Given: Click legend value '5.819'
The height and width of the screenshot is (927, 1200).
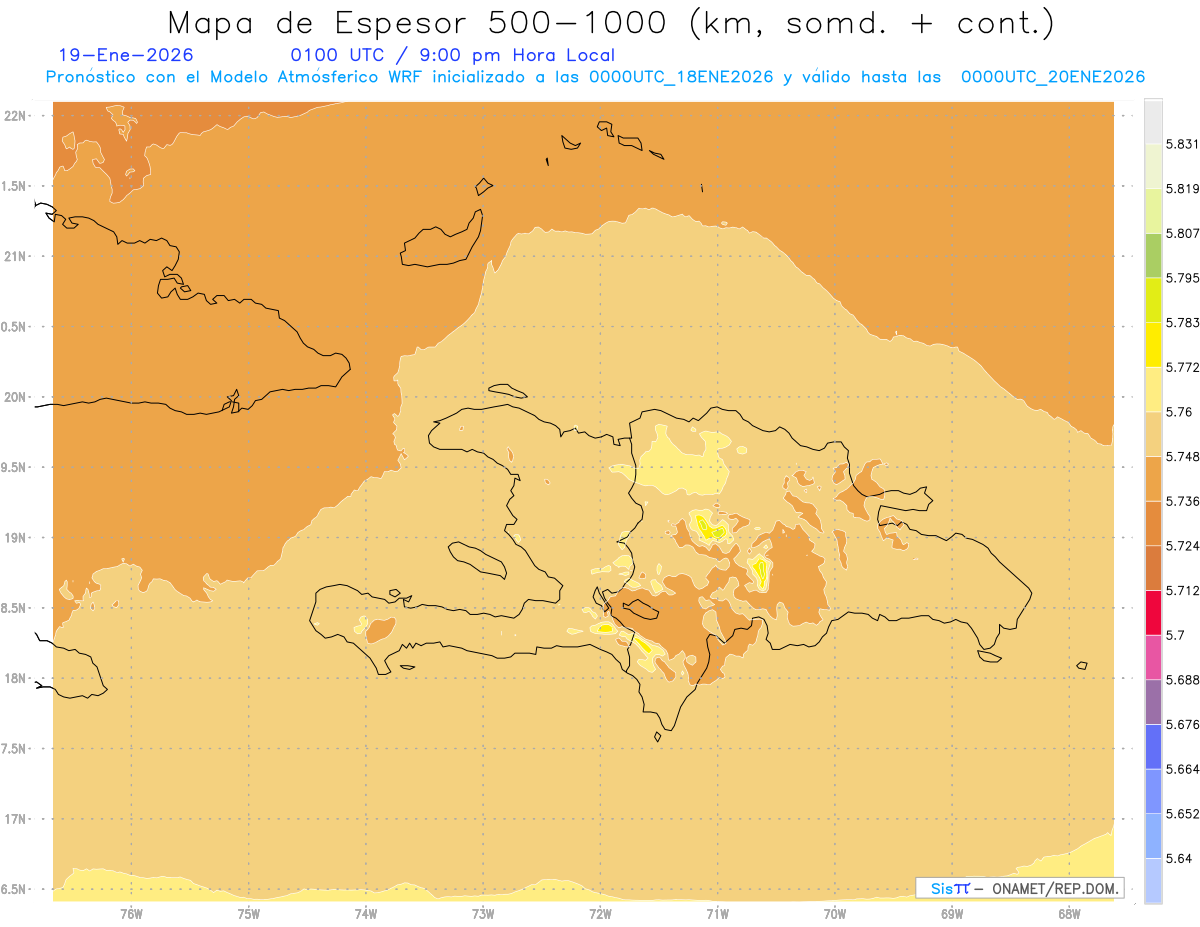Looking at the screenshot, I should (x=1183, y=188).
